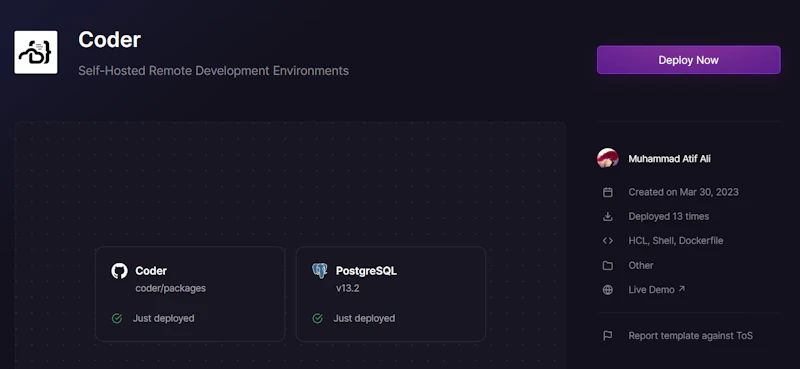Click the globe icon beside Live Demo
800x369 pixels.
pyautogui.click(x=608, y=290)
